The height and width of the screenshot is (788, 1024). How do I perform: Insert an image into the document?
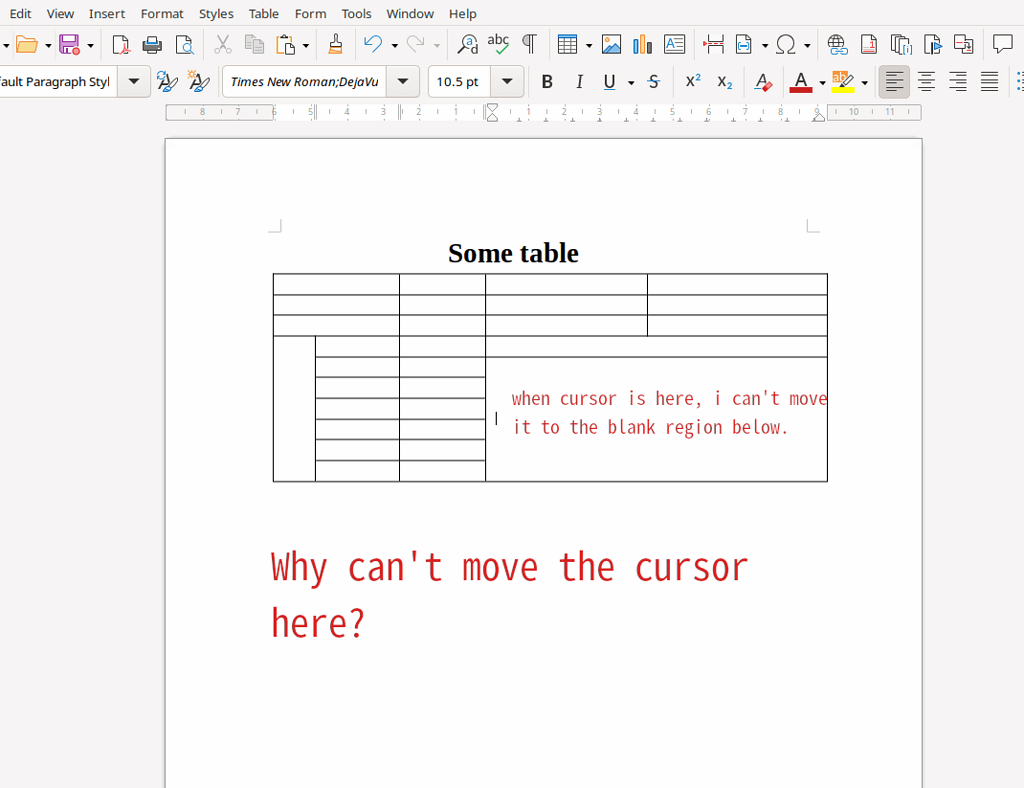pyautogui.click(x=611, y=44)
